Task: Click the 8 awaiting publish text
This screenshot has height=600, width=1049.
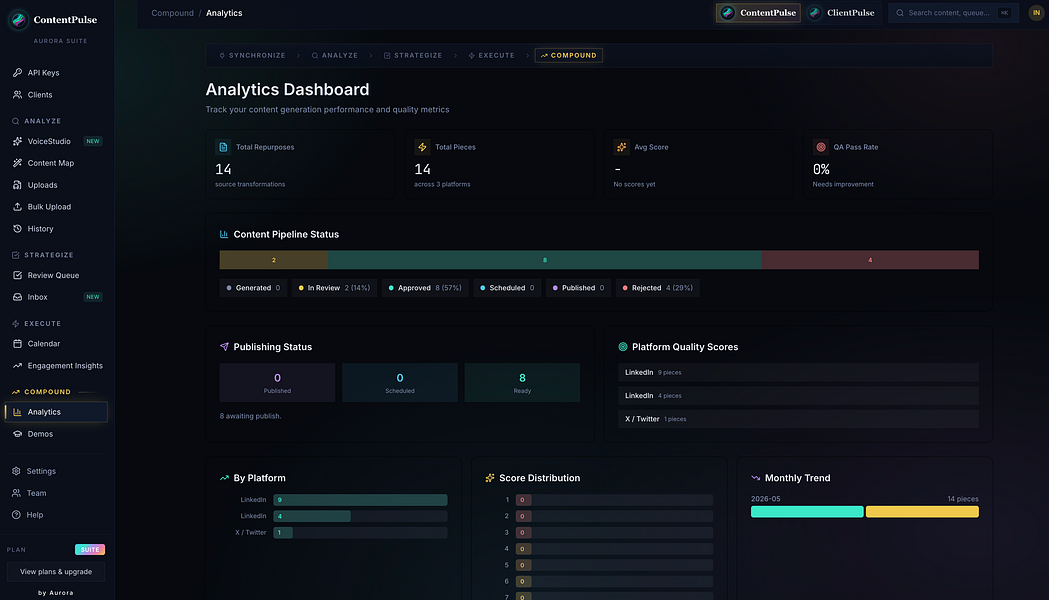Action: point(250,416)
